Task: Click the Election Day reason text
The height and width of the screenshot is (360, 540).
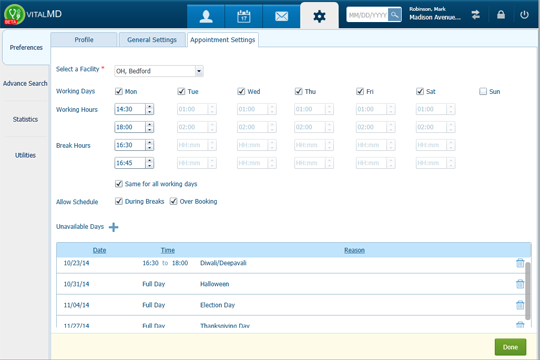Action: pos(217,305)
